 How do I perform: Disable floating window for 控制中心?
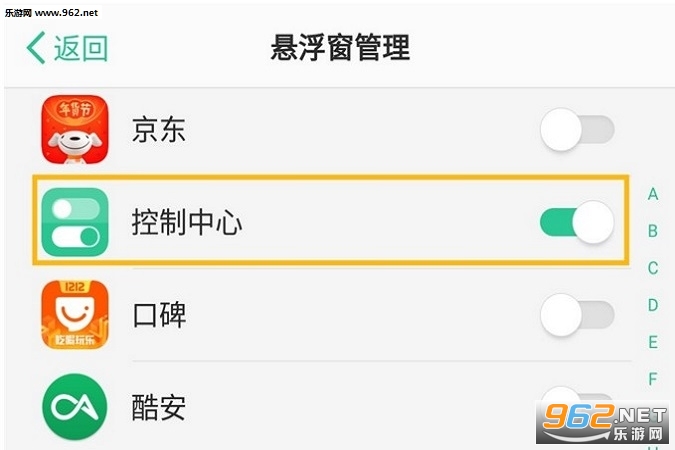577,222
